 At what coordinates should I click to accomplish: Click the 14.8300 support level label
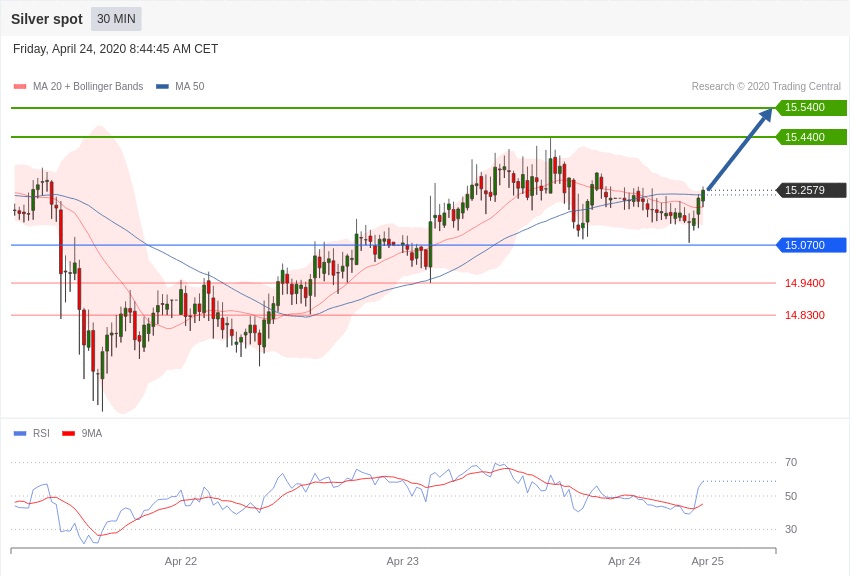pyautogui.click(x=804, y=315)
